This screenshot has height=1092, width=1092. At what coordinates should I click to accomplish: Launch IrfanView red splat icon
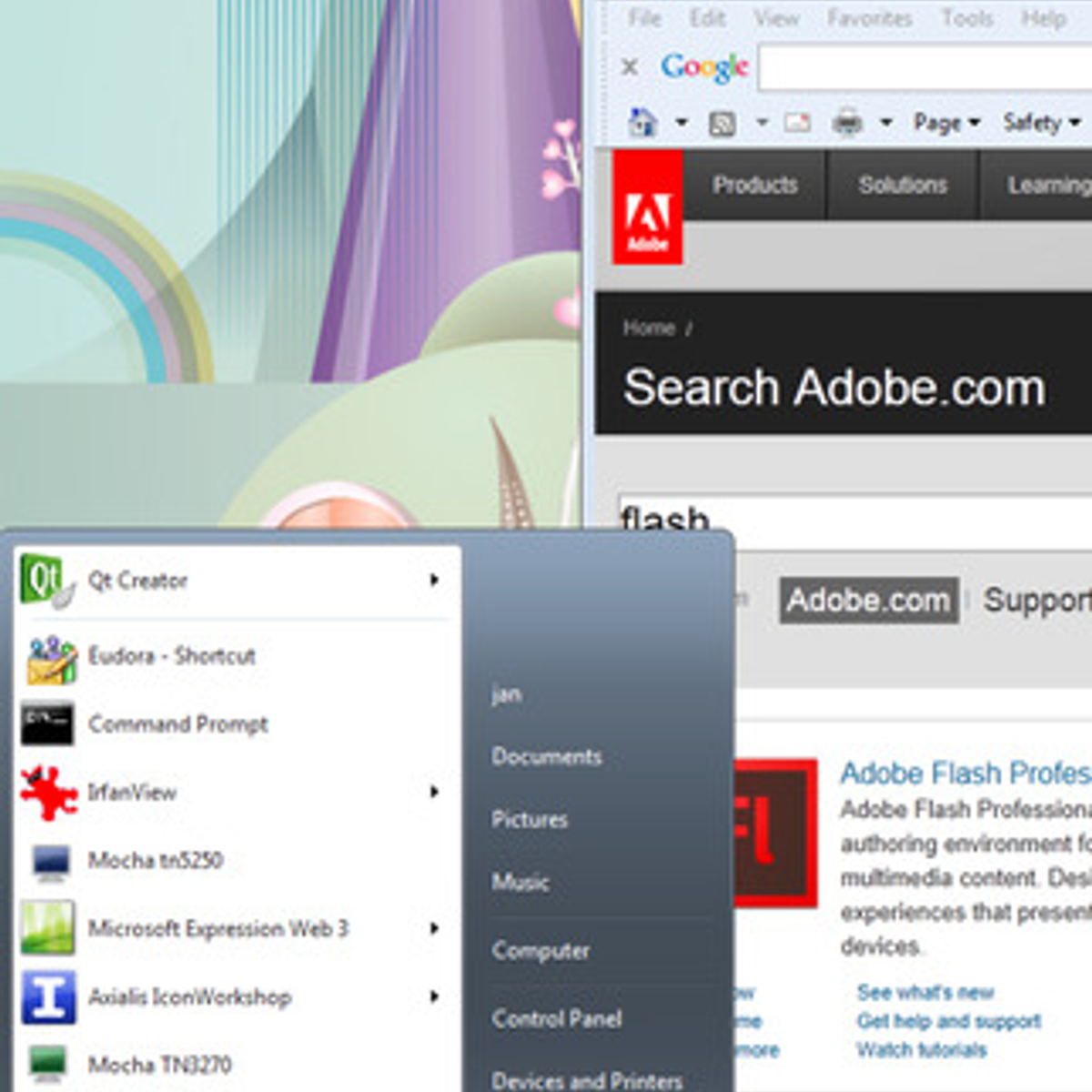[x=49, y=793]
